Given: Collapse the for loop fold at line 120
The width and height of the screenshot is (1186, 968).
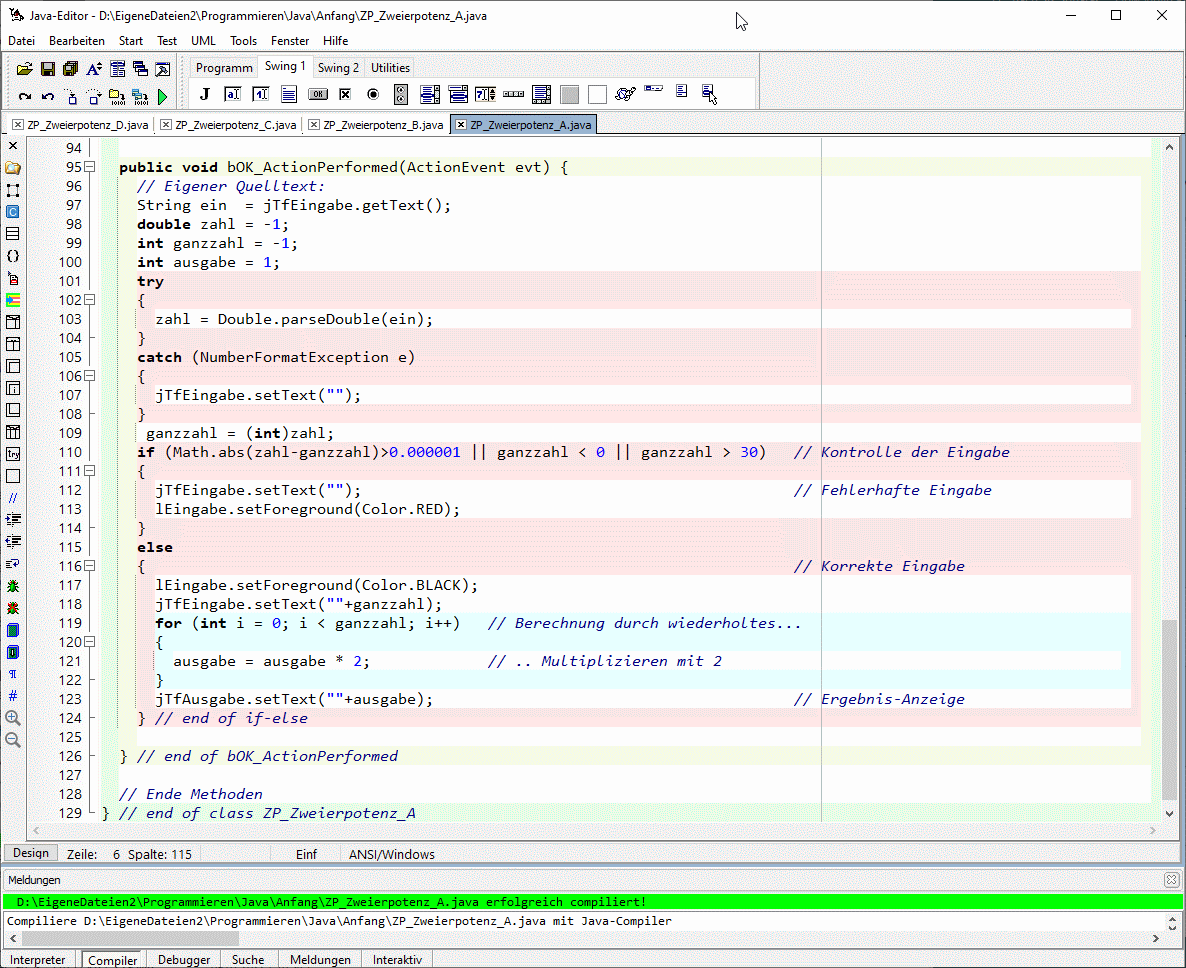Looking at the screenshot, I should (89, 642).
